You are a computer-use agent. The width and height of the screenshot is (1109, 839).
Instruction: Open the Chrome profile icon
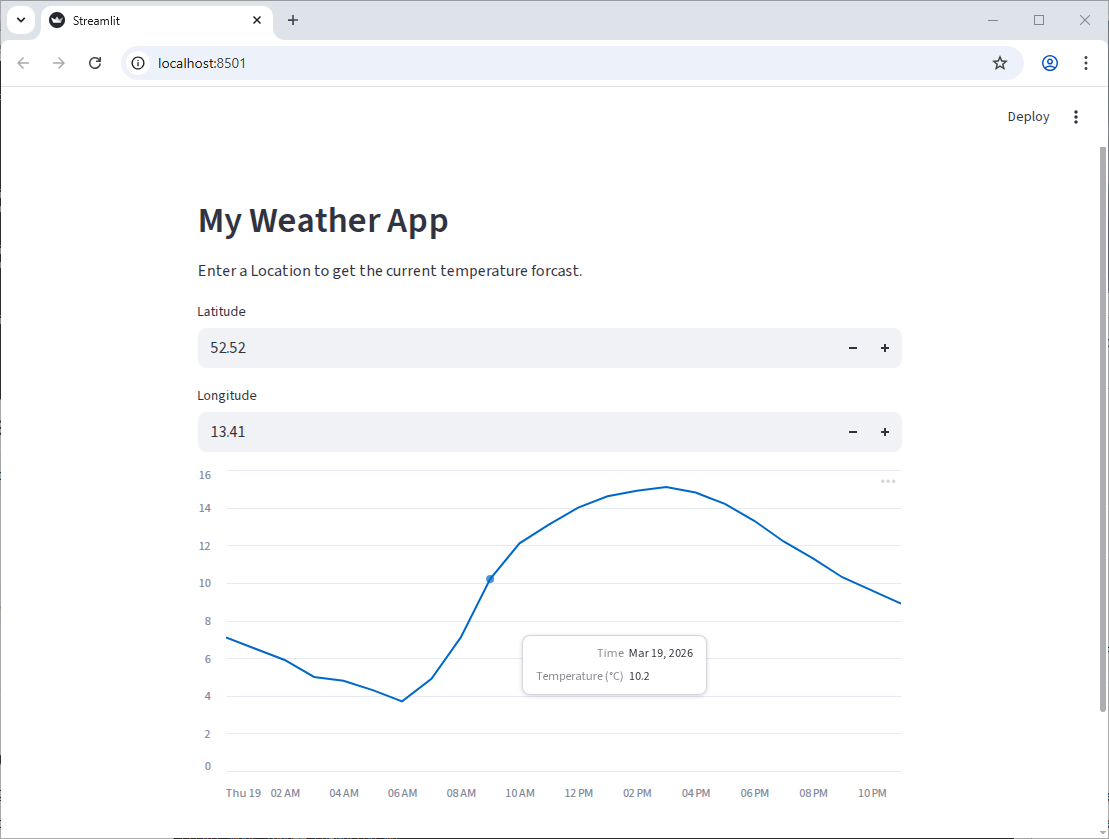pos(1049,62)
